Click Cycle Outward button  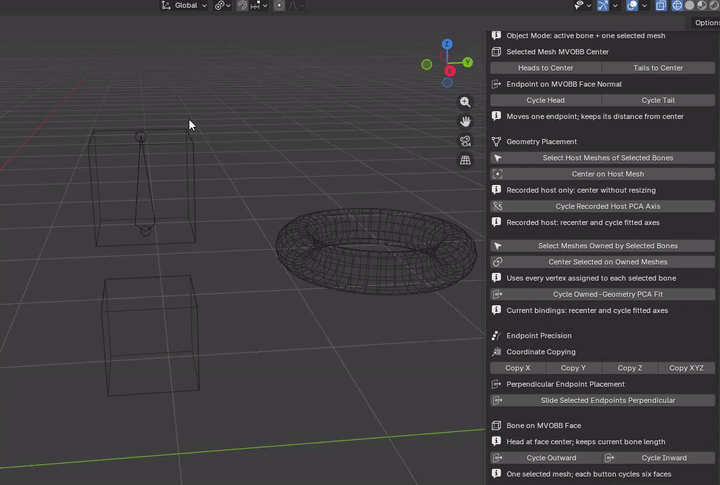tap(546, 458)
